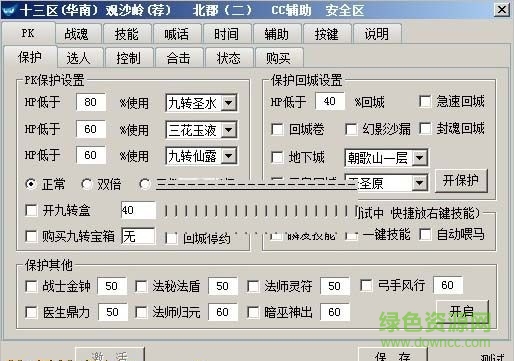The image size is (514, 361).
Task: Enable the 法师归元 checkbox
Action: [141, 312]
